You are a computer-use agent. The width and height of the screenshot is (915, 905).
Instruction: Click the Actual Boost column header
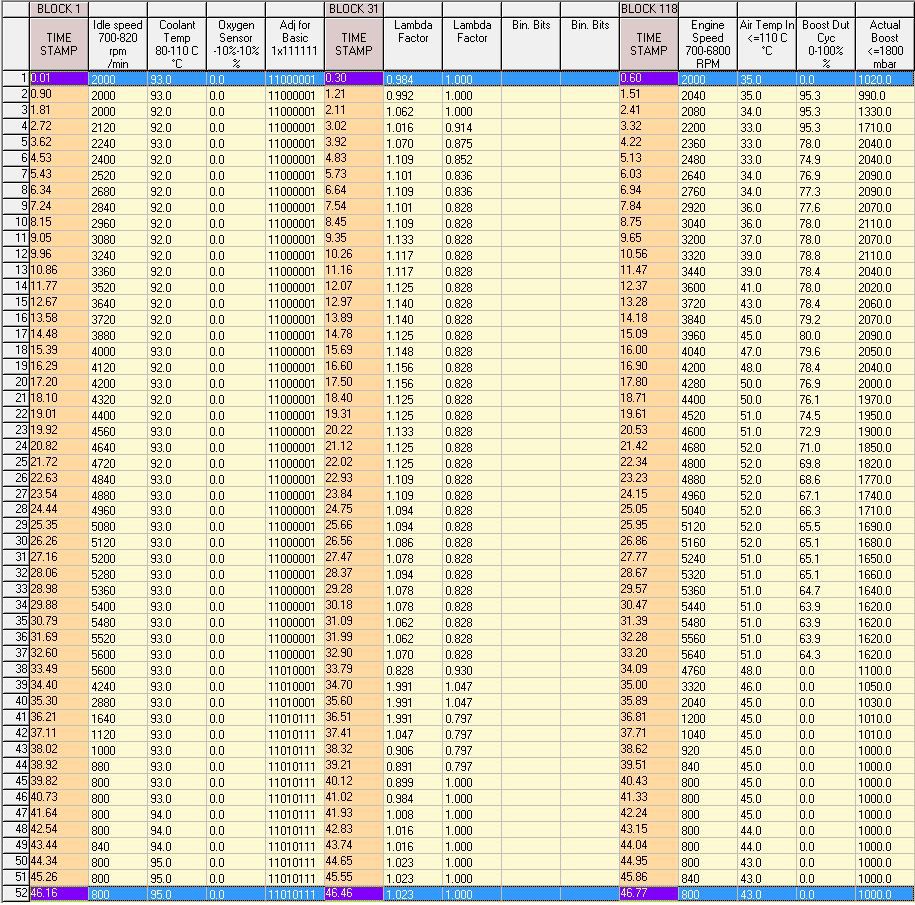pos(884,44)
